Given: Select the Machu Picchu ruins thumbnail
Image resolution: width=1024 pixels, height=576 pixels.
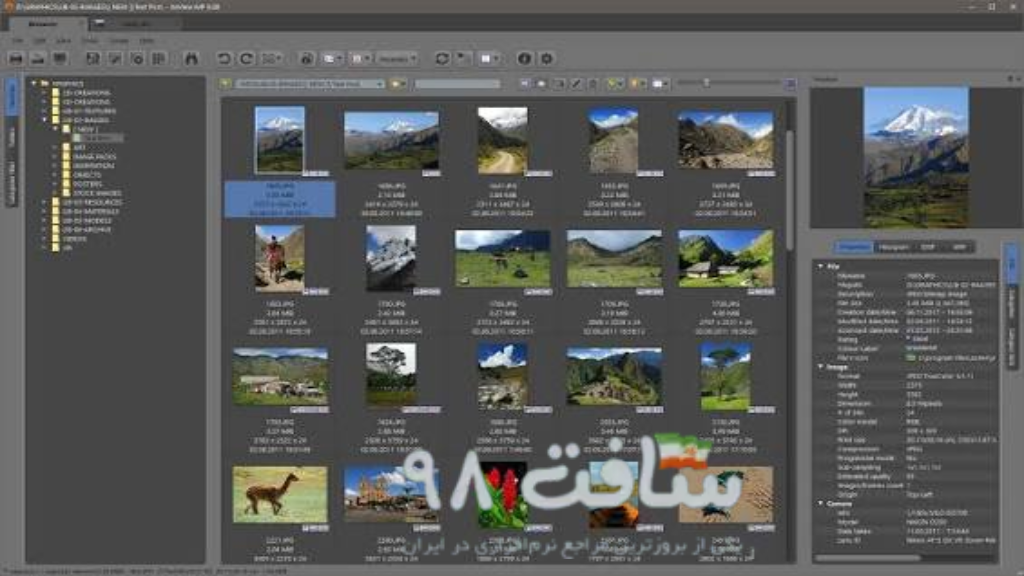Looking at the screenshot, I should point(614,377).
